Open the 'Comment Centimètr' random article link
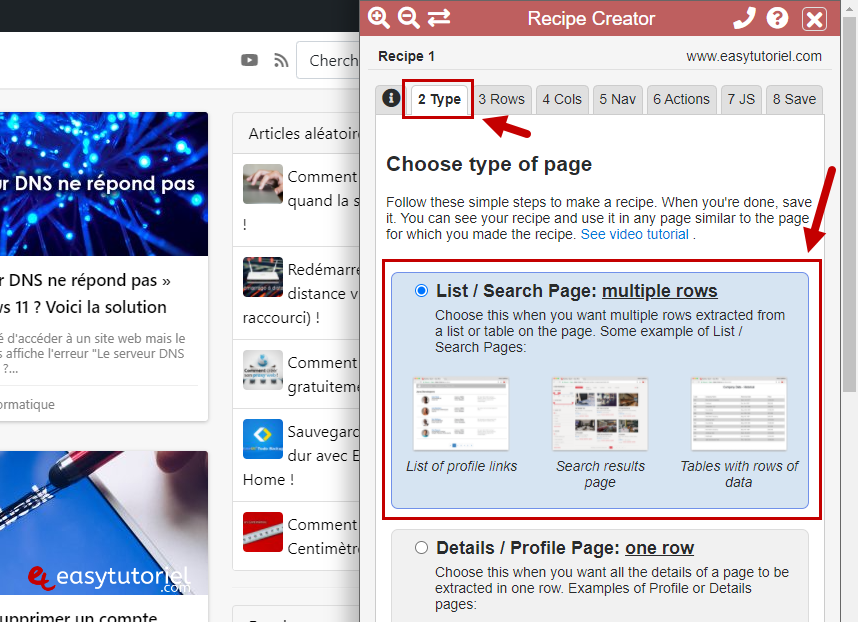 coord(323,537)
